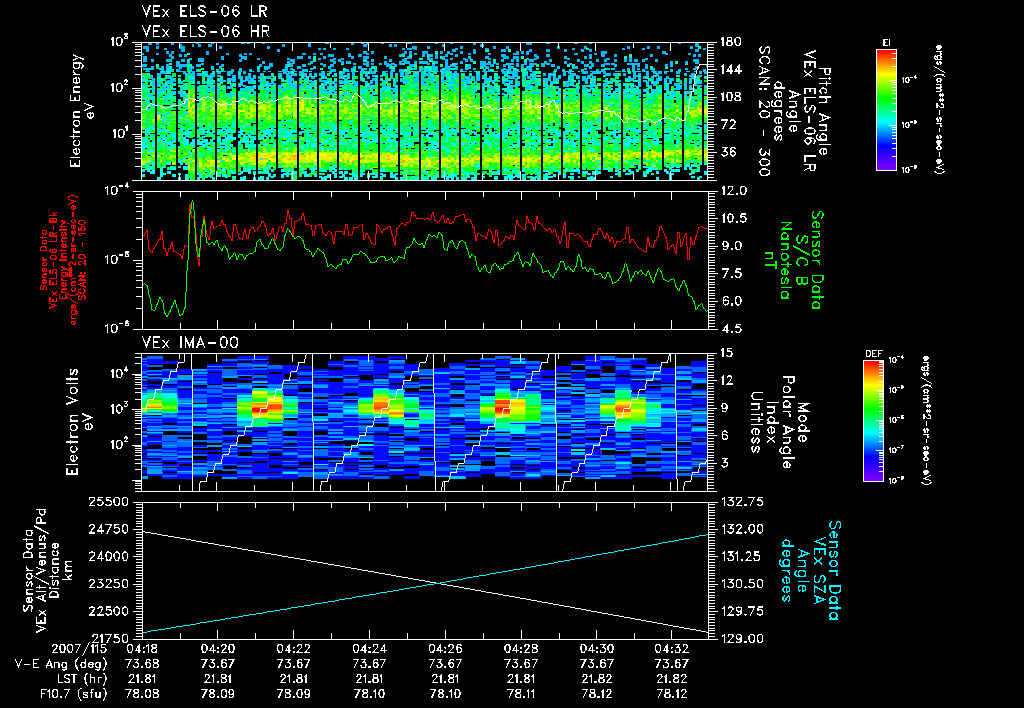1024x708 pixels.
Task: Click the 04:20 time tick label
Action: (x=217, y=649)
